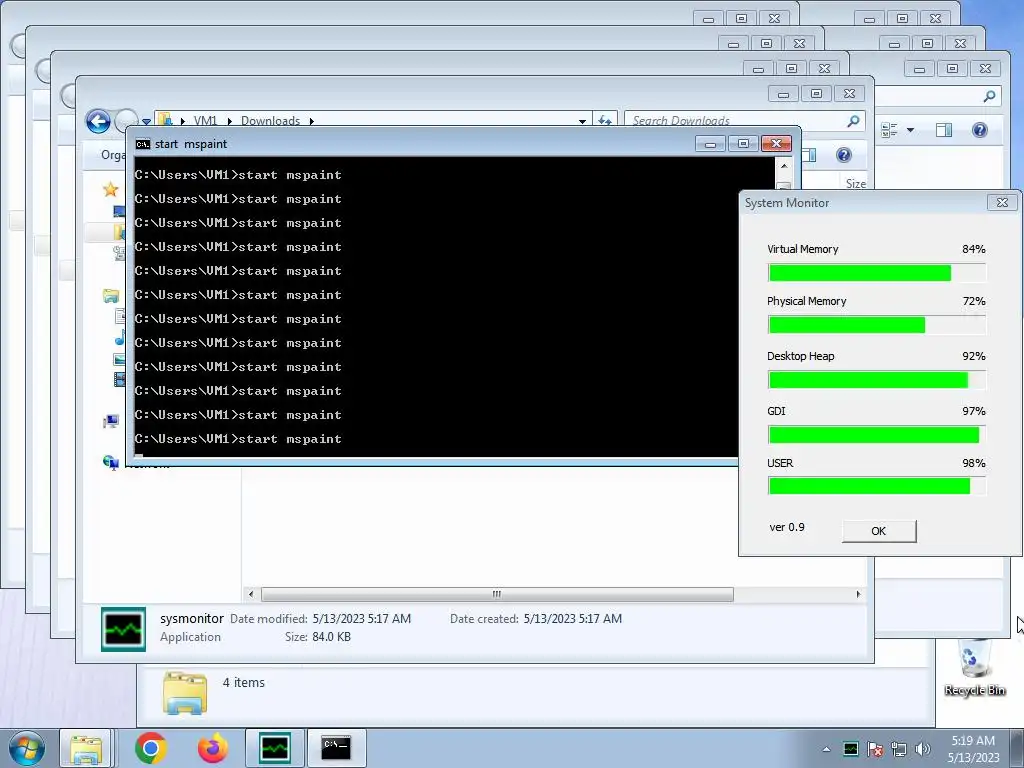Click the folder icon beside 4 items
1024x768 pixels.
click(185, 693)
